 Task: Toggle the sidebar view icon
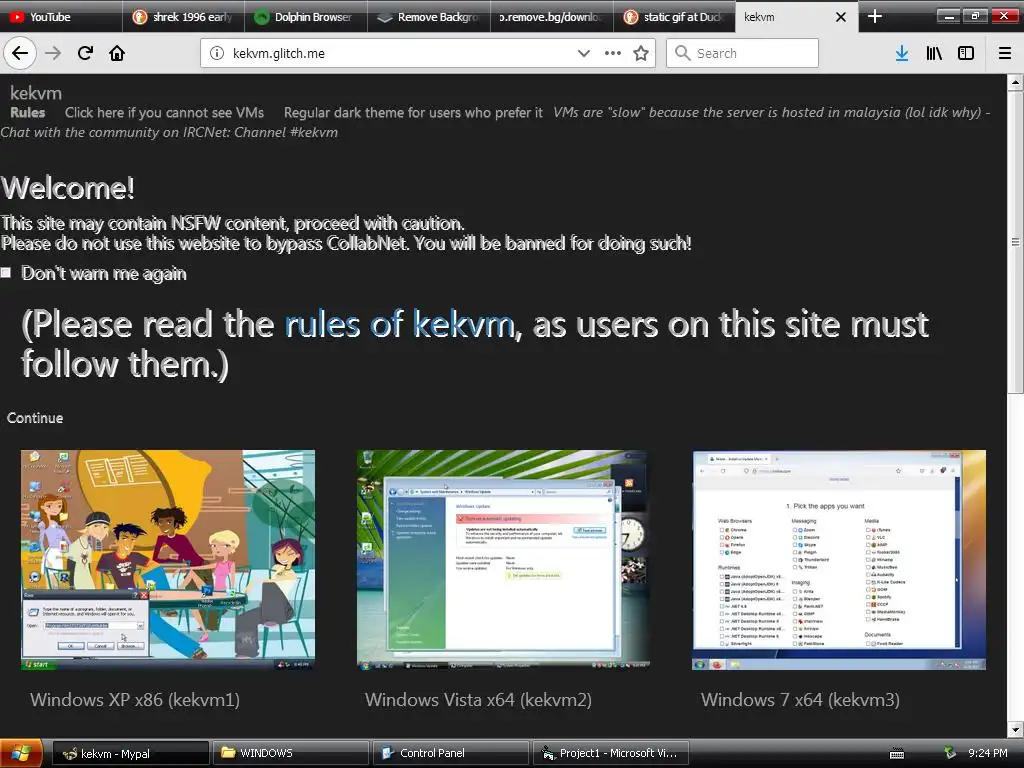(x=966, y=53)
